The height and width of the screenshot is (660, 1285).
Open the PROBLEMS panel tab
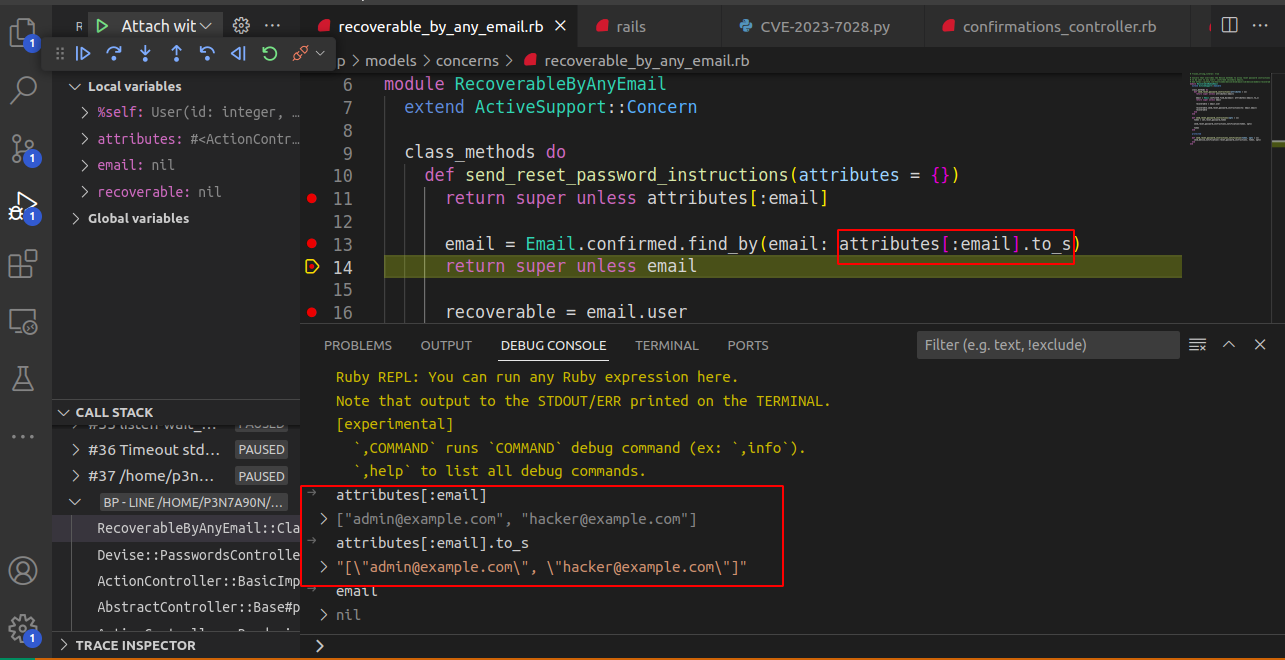358,345
